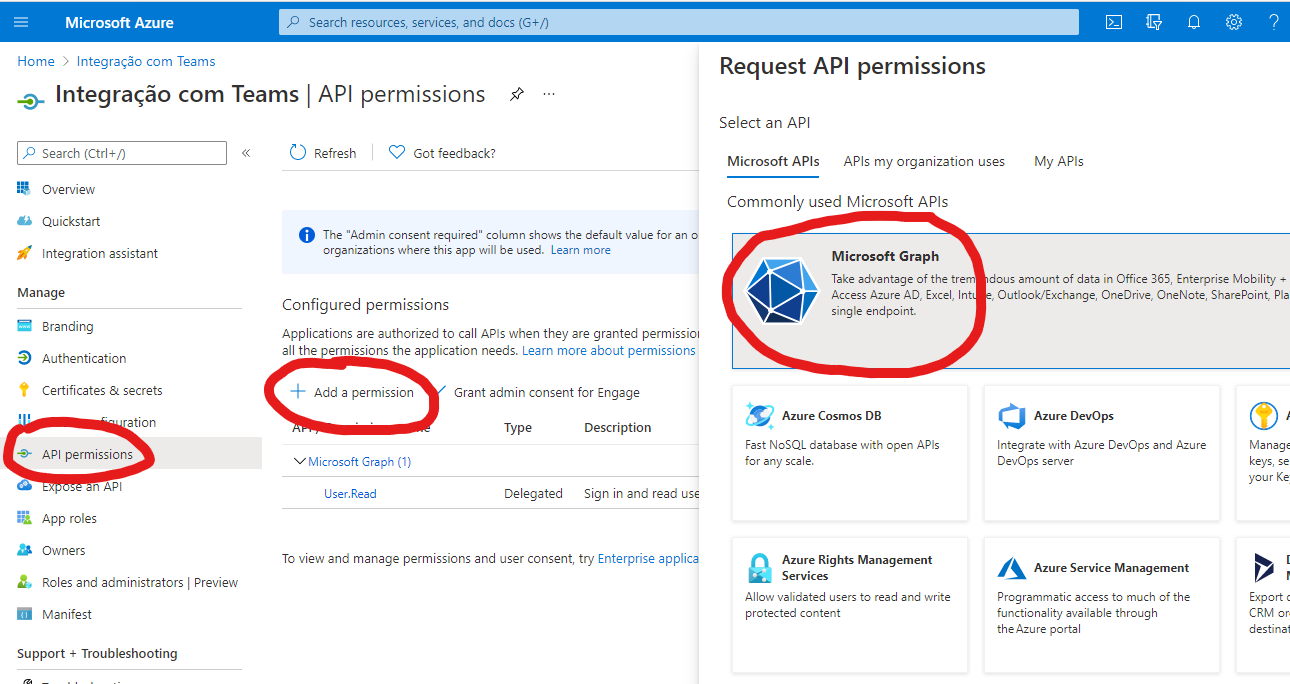Image resolution: width=1290 pixels, height=684 pixels.
Task: Switch to the Microsoft APIs tab
Action: pyautogui.click(x=773, y=161)
